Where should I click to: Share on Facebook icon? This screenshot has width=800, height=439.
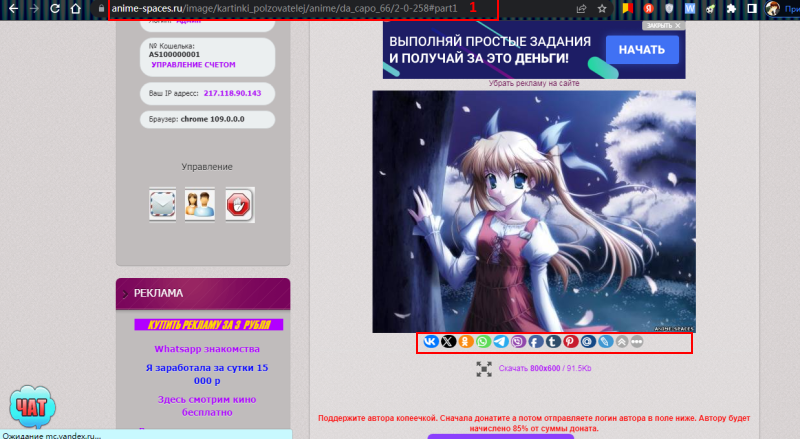coord(535,342)
